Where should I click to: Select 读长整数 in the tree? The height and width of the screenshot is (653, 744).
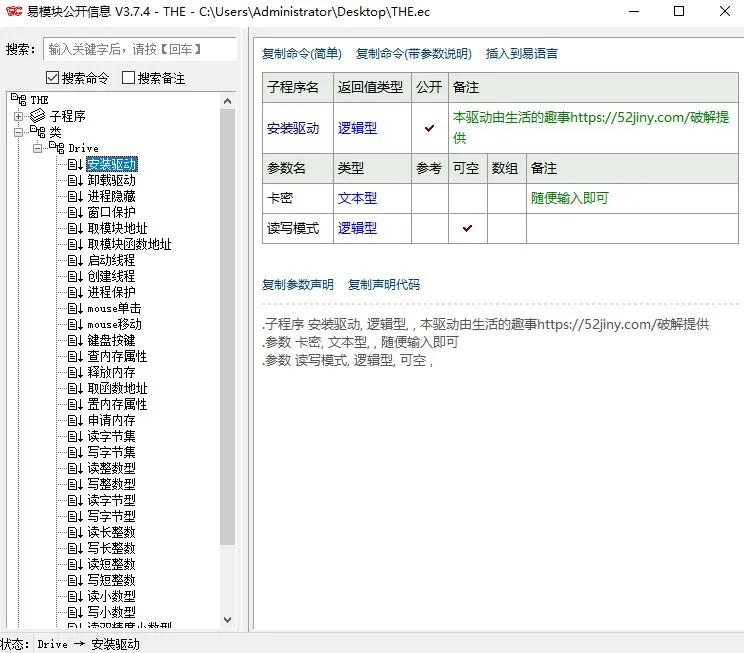click(x=112, y=532)
